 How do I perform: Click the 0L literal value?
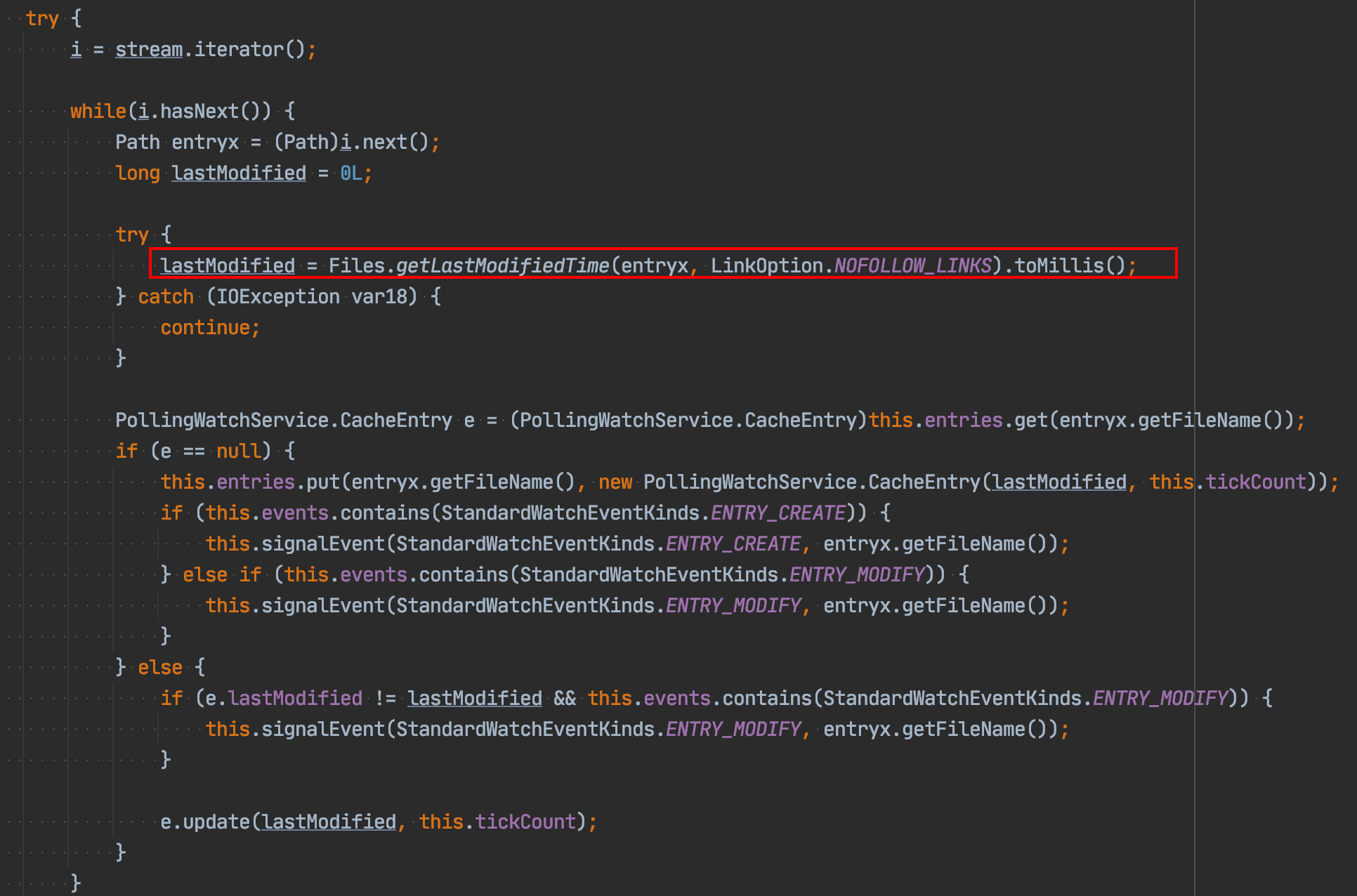pos(351,173)
